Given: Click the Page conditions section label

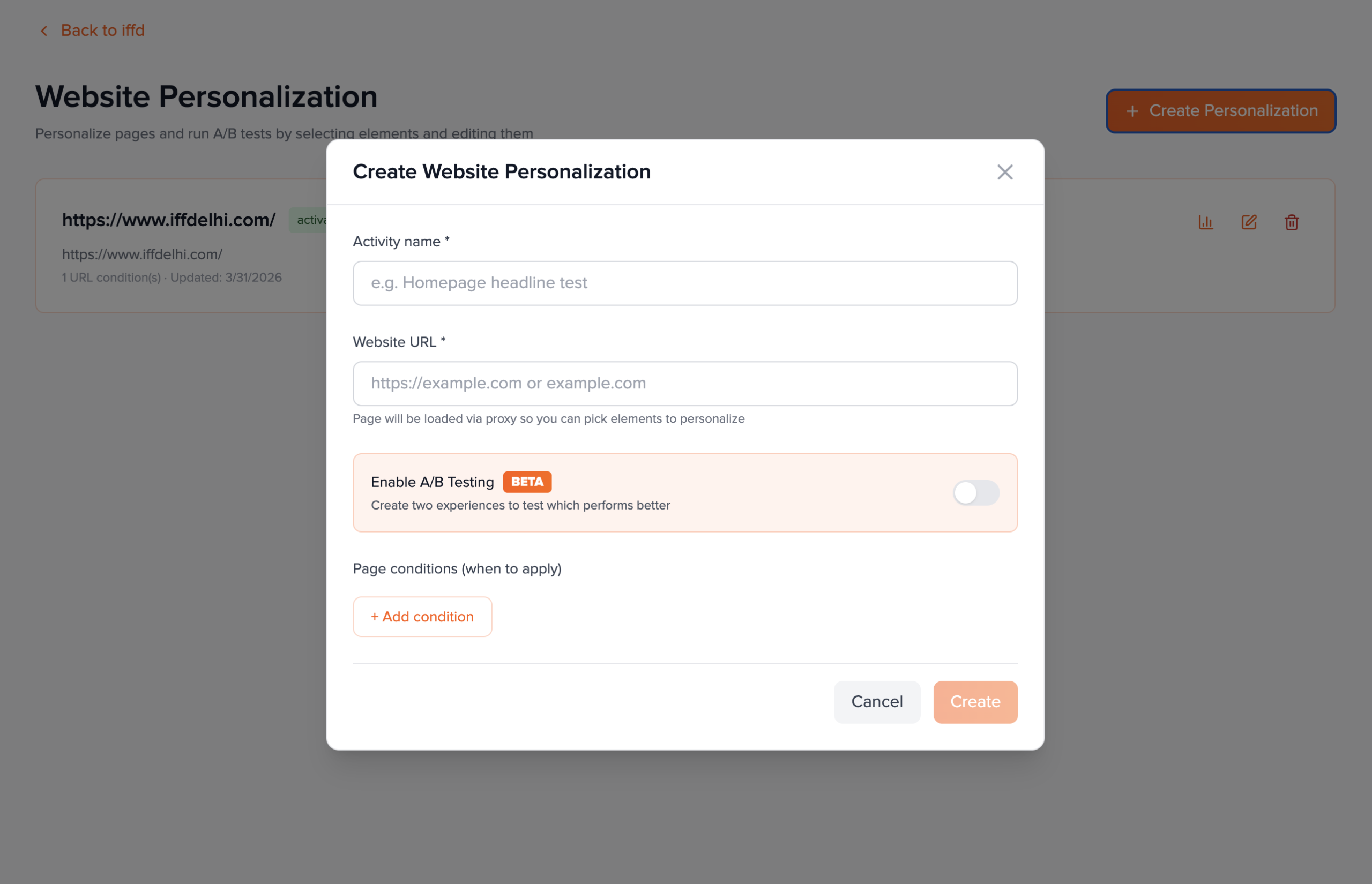Looking at the screenshot, I should [457, 569].
